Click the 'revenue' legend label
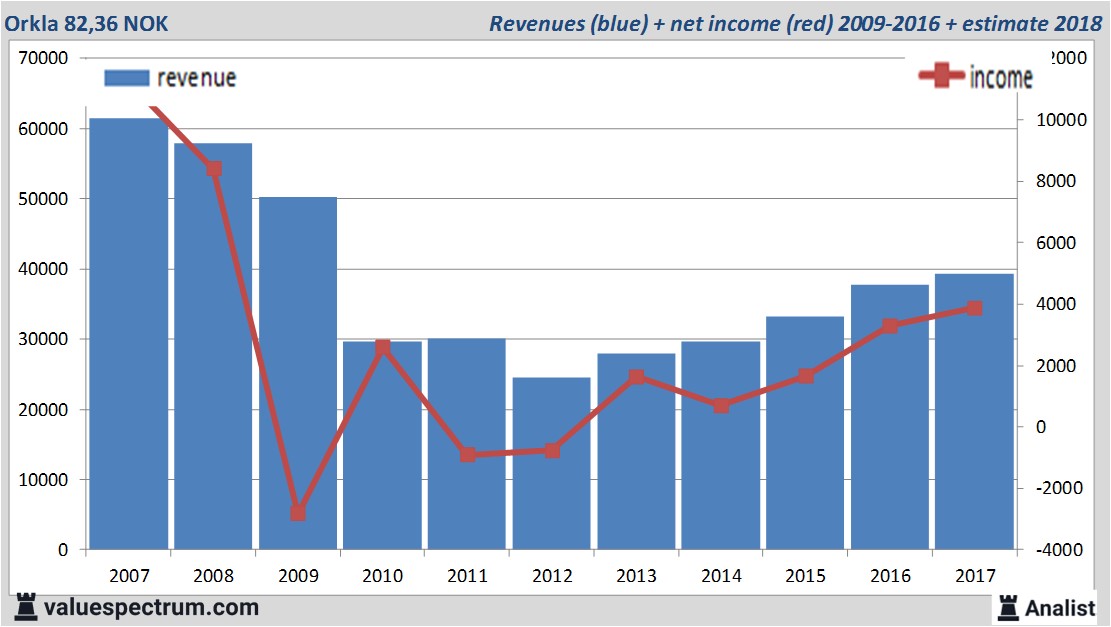This screenshot has height=627, width=1111. [196, 78]
